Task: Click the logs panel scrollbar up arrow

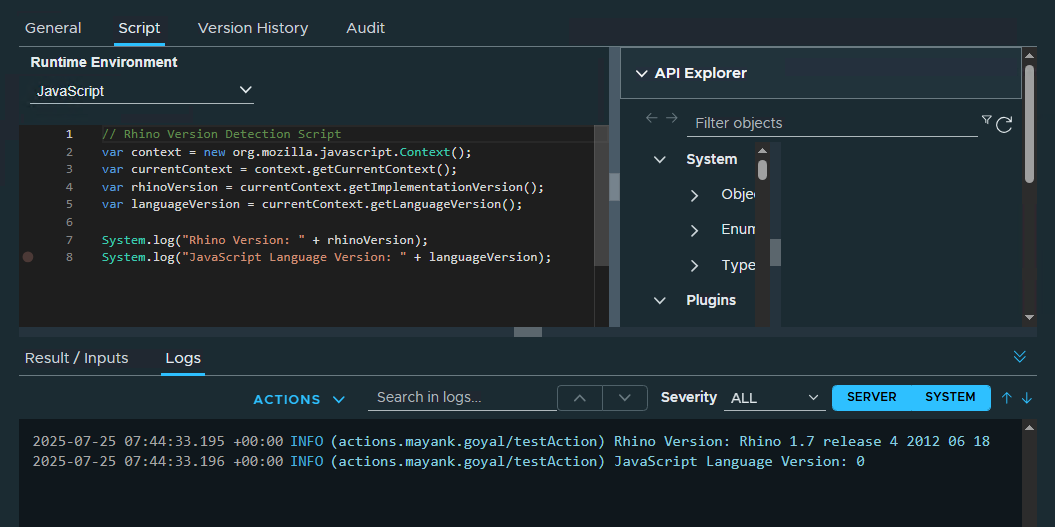Action: click(x=1029, y=427)
